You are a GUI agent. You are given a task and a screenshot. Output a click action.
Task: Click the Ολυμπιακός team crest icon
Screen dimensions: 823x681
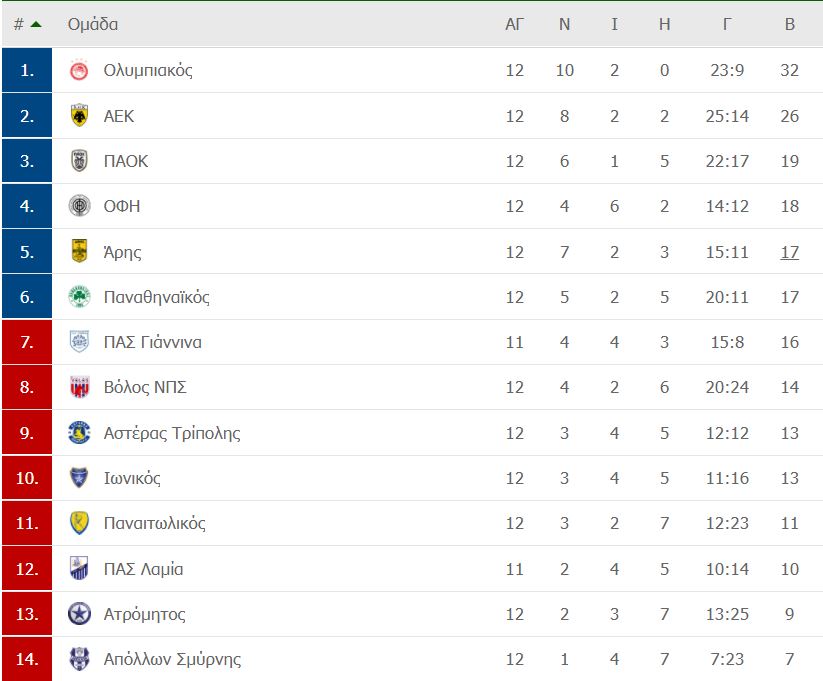click(79, 70)
